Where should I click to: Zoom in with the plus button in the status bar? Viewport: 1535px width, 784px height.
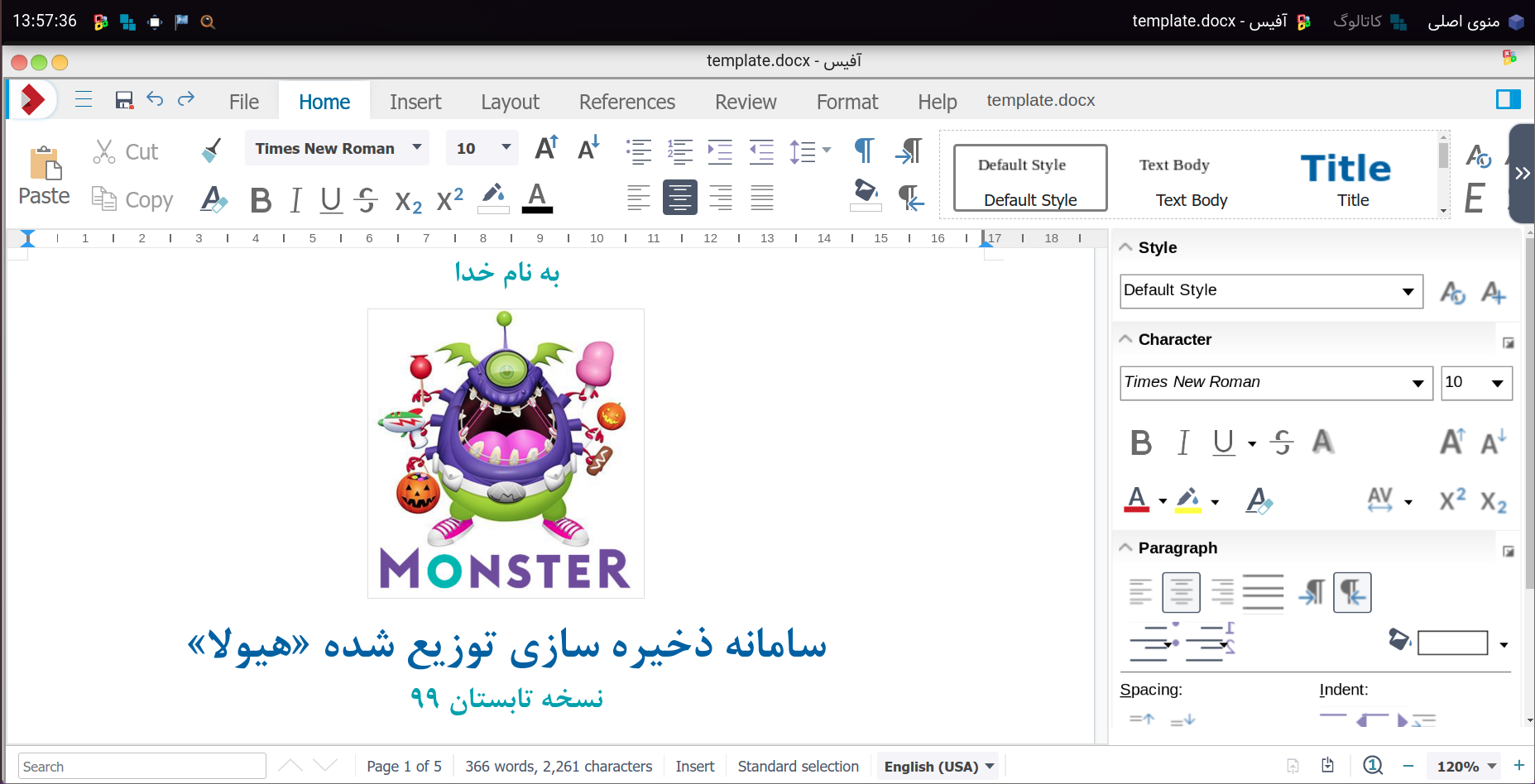(x=1519, y=766)
